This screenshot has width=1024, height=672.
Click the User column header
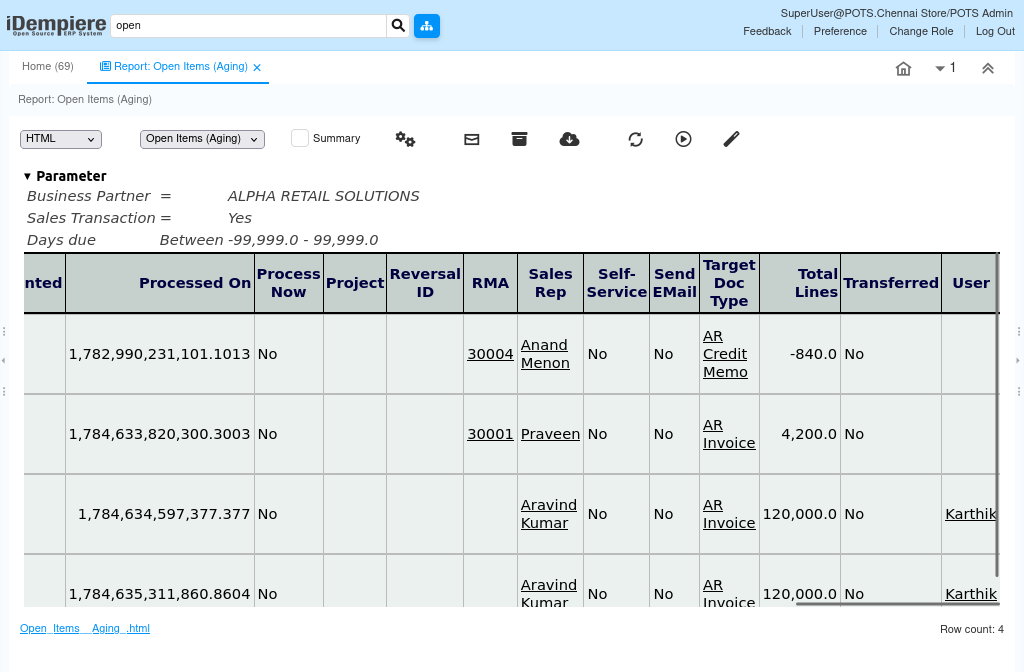click(x=970, y=283)
